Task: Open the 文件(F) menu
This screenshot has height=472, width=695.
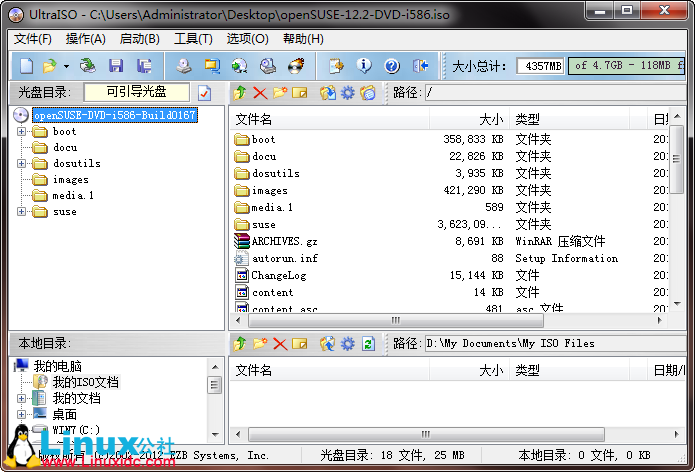Action: click(33, 39)
